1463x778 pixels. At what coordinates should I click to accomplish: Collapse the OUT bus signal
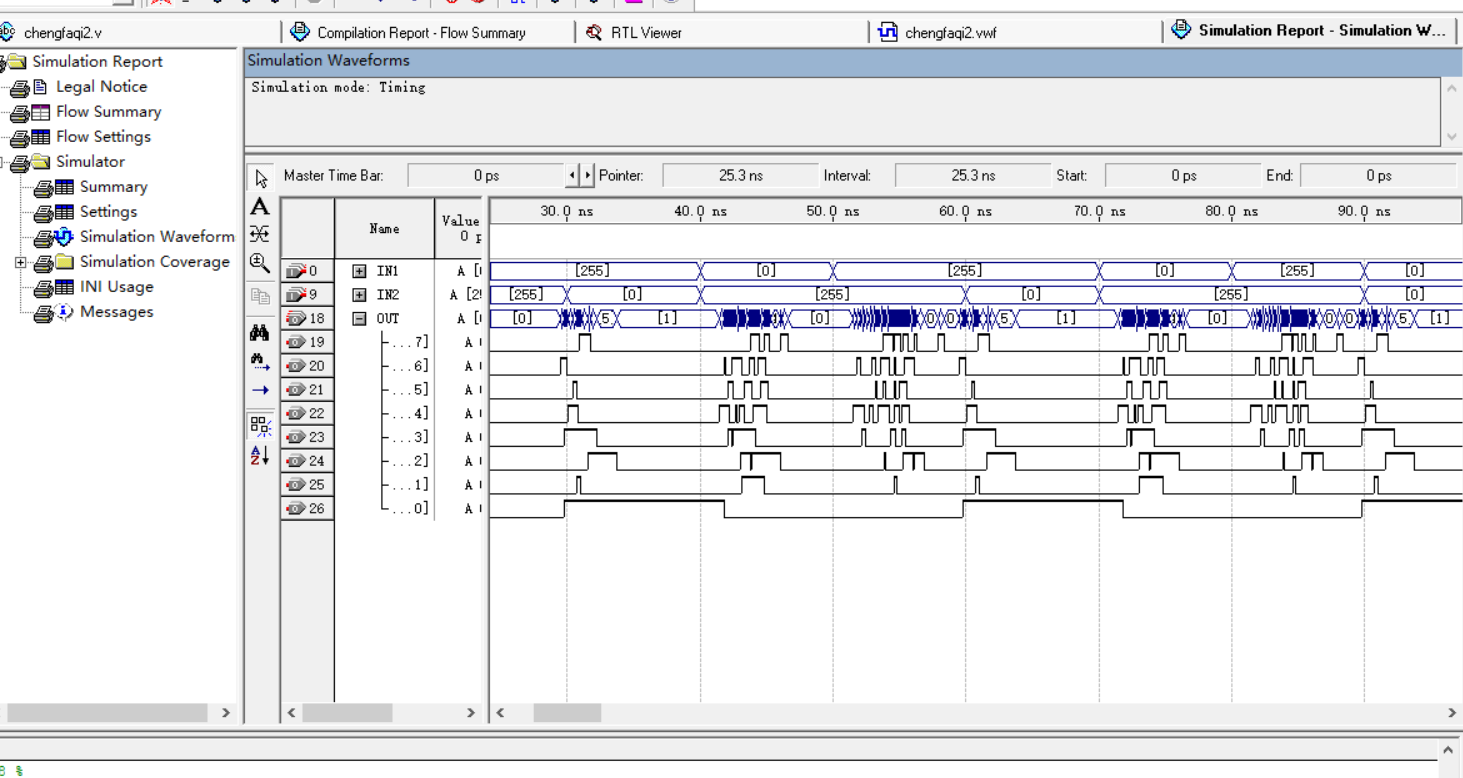360,319
